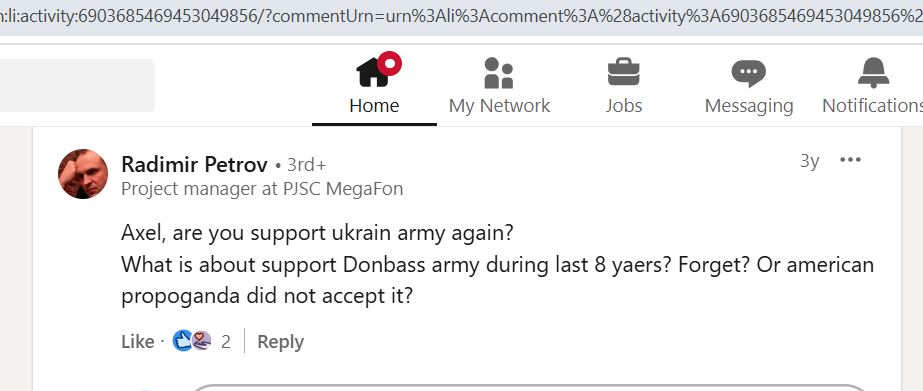Click Radimir Petrov's profile photo
The height and width of the screenshot is (391, 923).
[83, 174]
